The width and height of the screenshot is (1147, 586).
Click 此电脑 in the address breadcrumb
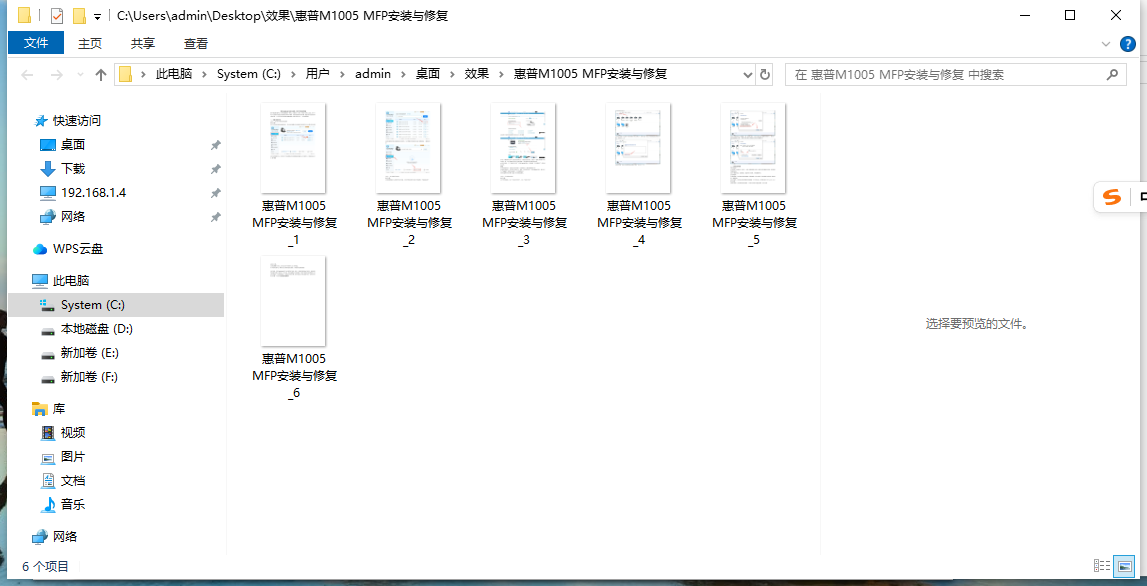tap(174, 74)
